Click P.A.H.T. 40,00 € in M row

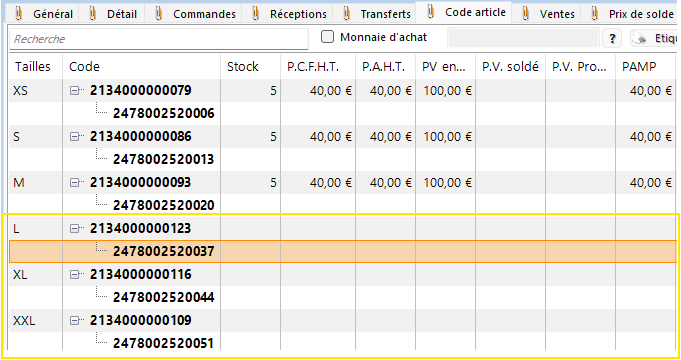tap(391, 183)
